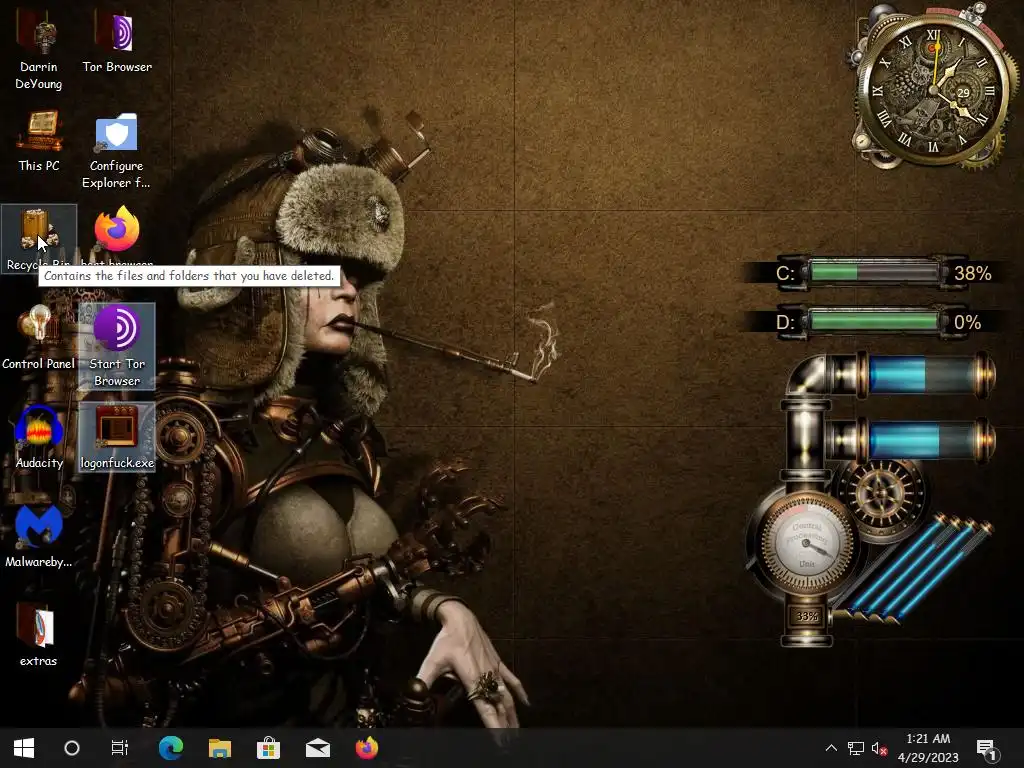Screen dimensions: 1024x768
Task: Select Configure Explorer shortcut icon
Action: pos(116,150)
